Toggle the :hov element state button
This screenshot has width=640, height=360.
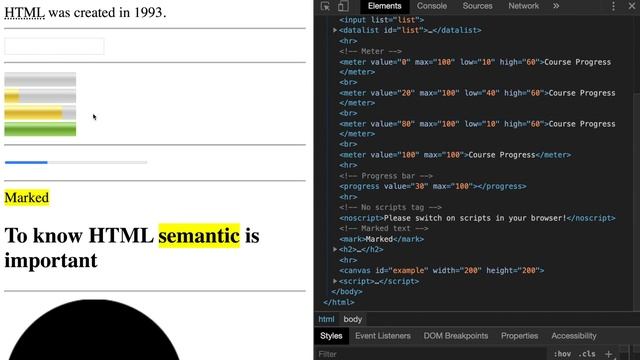pyautogui.click(x=562, y=354)
